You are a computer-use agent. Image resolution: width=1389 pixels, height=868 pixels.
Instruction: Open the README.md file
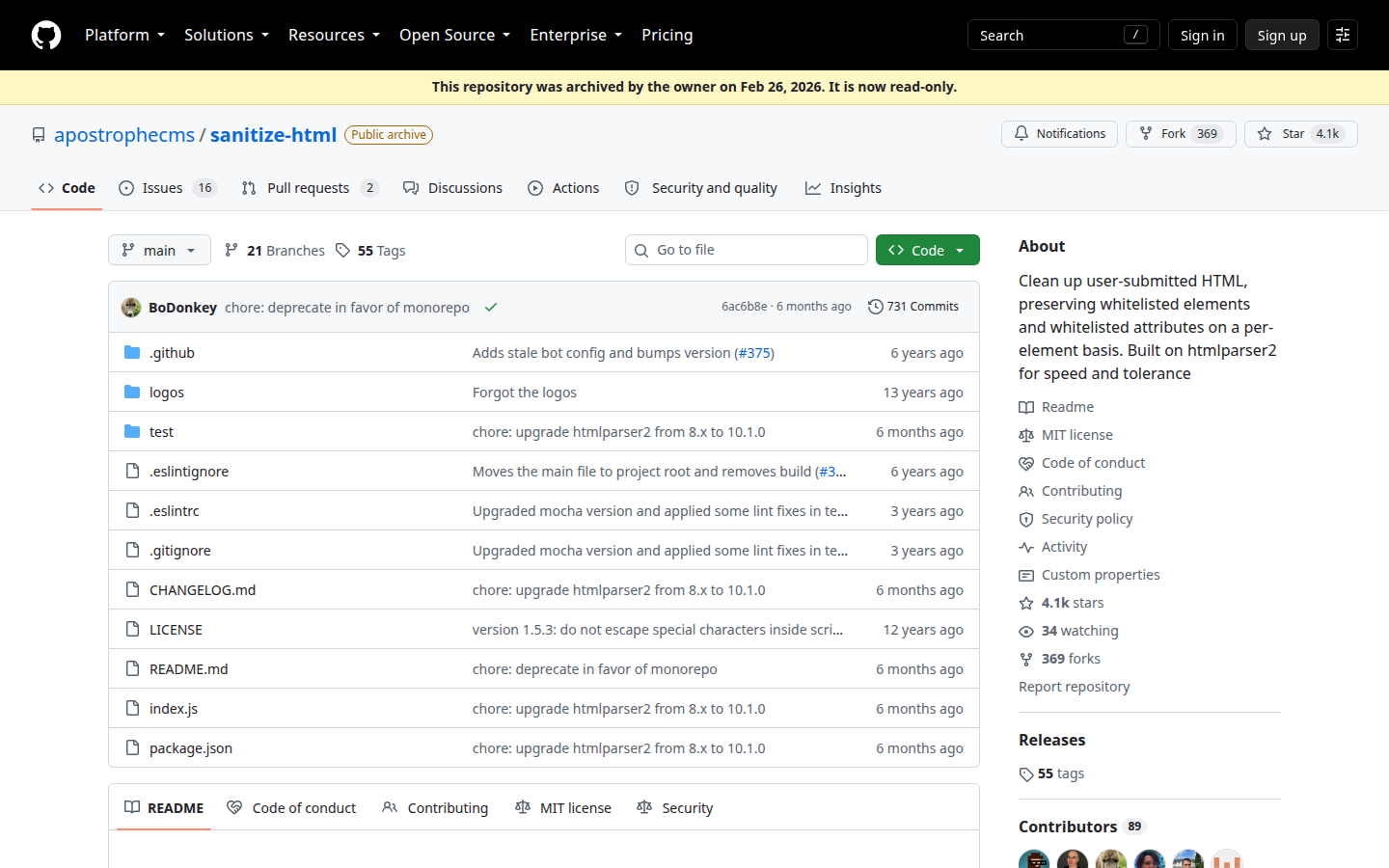point(189,669)
